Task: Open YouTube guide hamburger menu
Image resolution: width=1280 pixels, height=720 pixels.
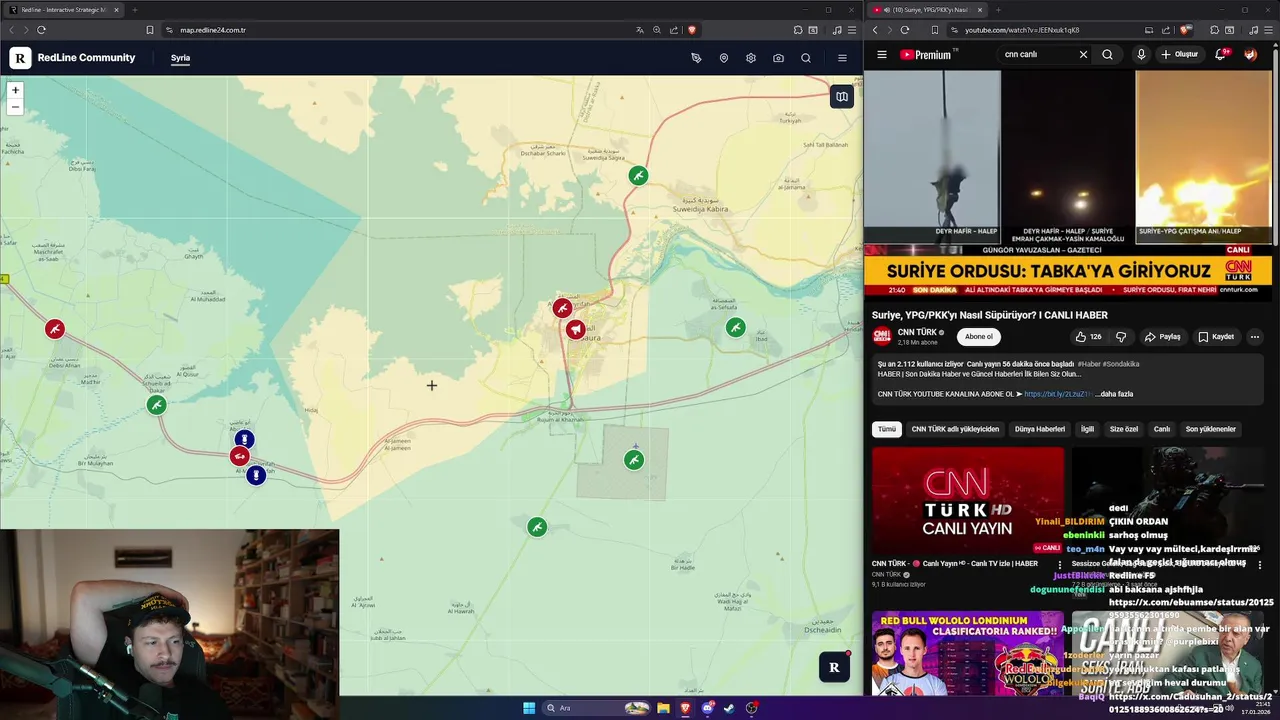Action: 882,55
